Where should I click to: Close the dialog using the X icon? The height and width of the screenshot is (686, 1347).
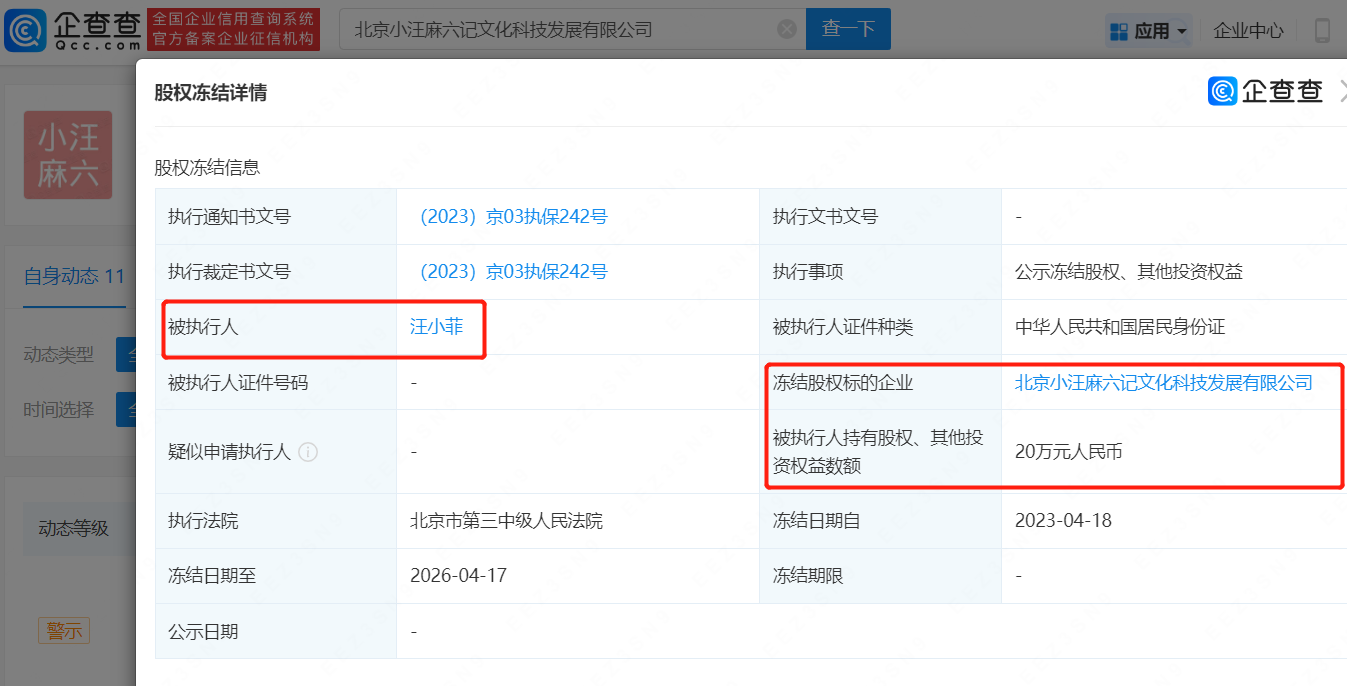pyautogui.click(x=1342, y=92)
